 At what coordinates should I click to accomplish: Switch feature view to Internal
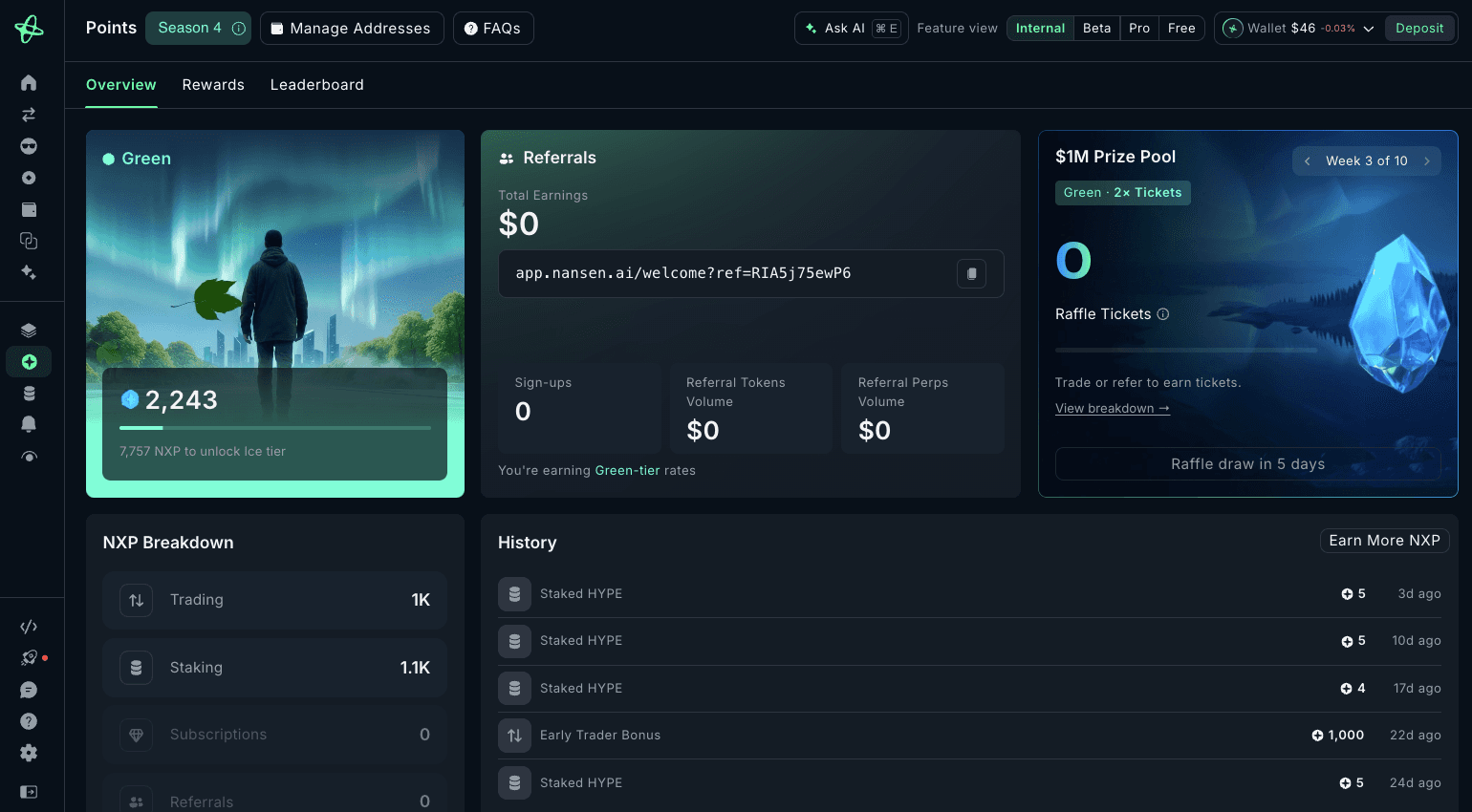pos(1040,29)
